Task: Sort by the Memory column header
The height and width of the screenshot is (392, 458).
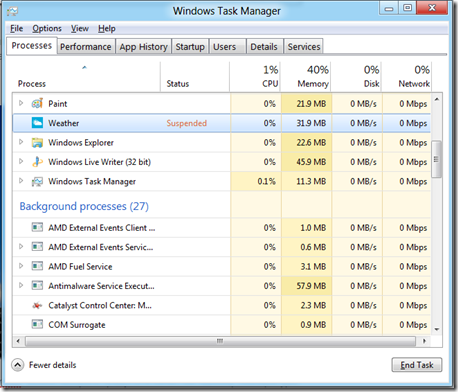Action: pos(306,77)
